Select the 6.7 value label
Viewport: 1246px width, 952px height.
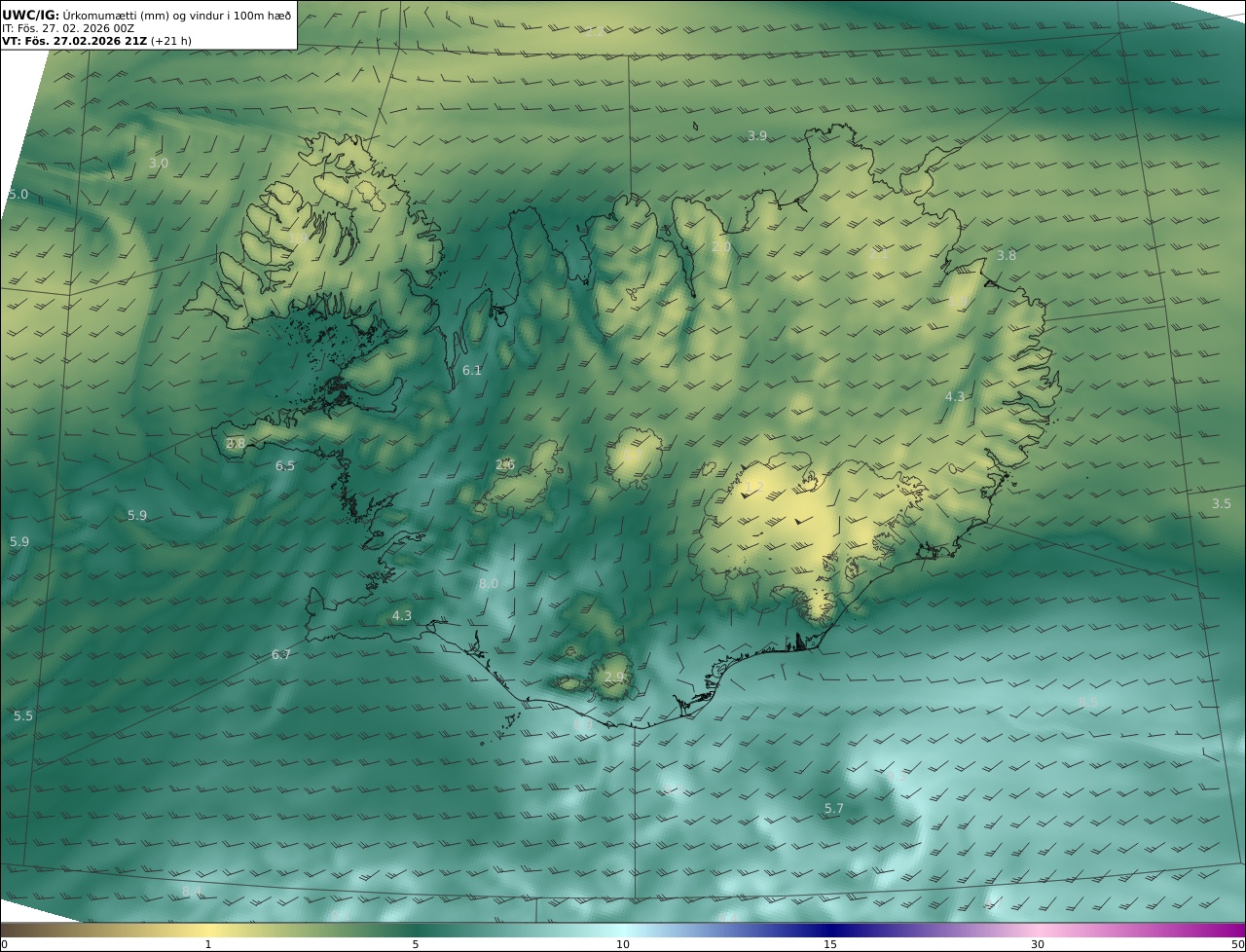click(x=281, y=654)
